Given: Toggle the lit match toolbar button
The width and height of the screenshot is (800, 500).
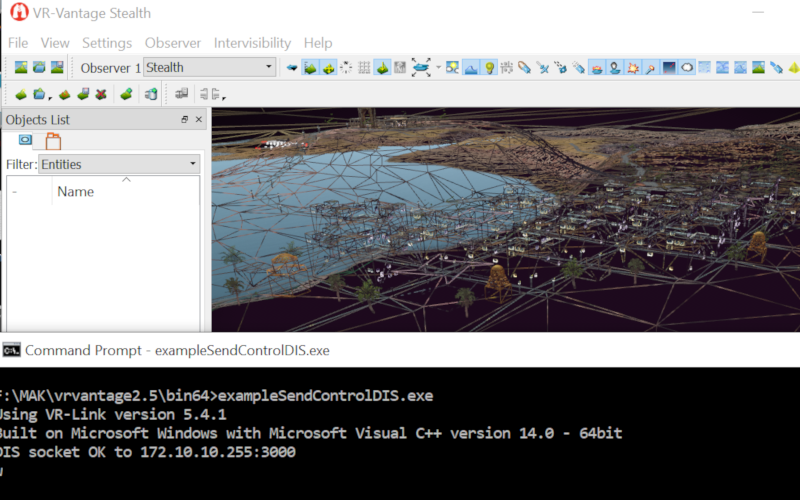Looking at the screenshot, I should coord(651,67).
